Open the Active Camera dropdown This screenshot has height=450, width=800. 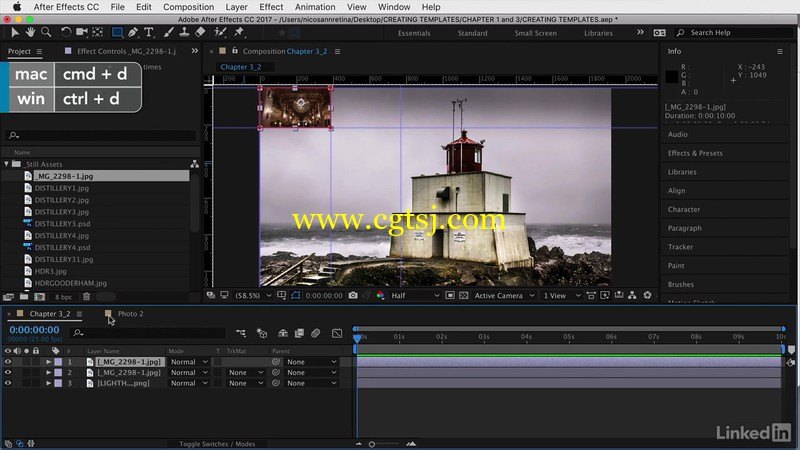(x=505, y=295)
